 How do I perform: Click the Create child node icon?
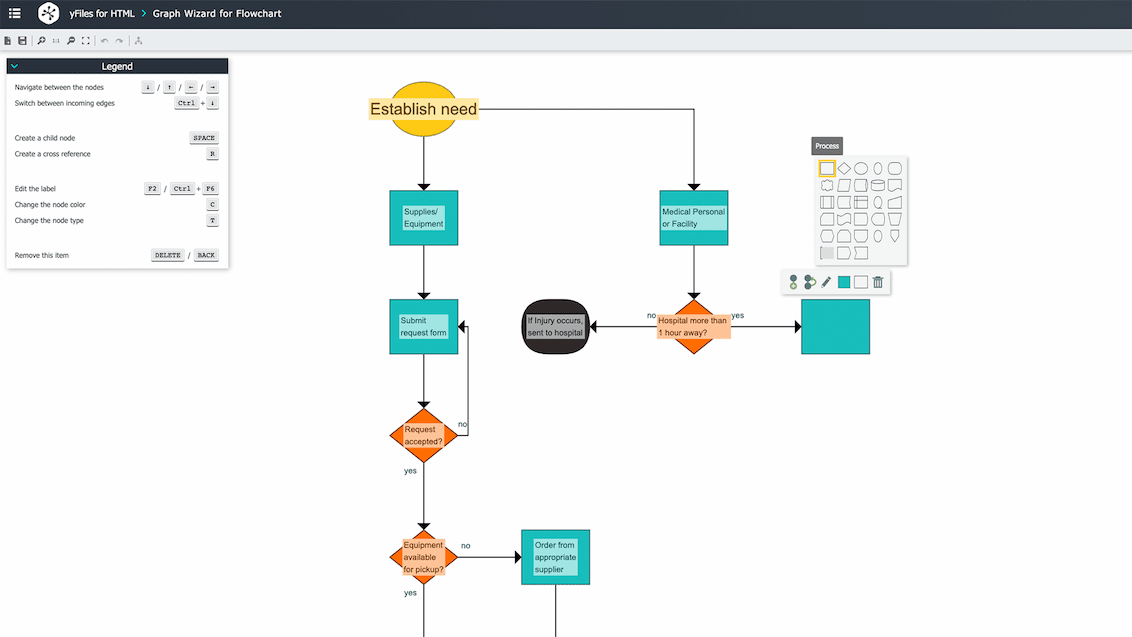793,282
